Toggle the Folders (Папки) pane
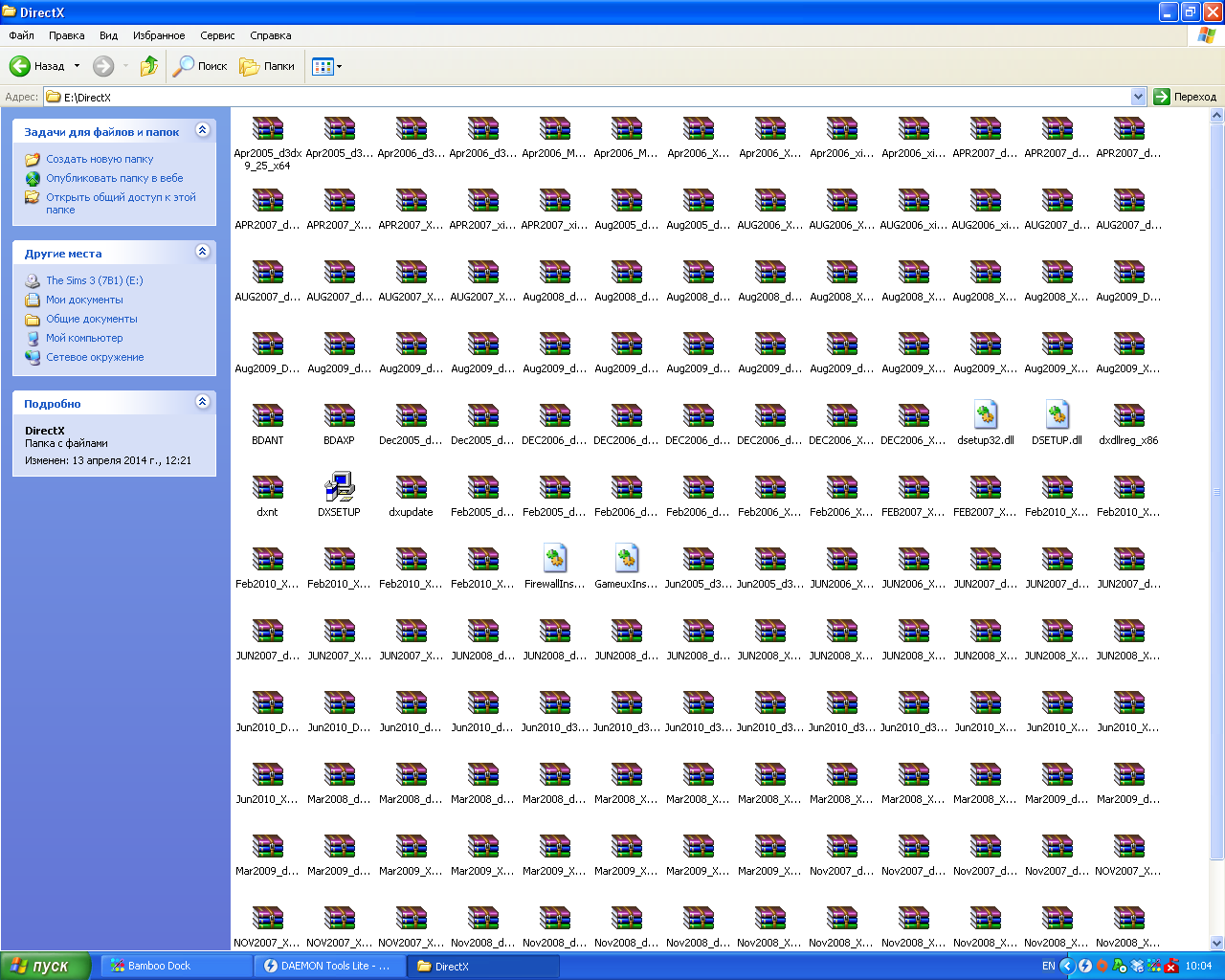Screen dimensions: 1225x980 tap(267, 66)
